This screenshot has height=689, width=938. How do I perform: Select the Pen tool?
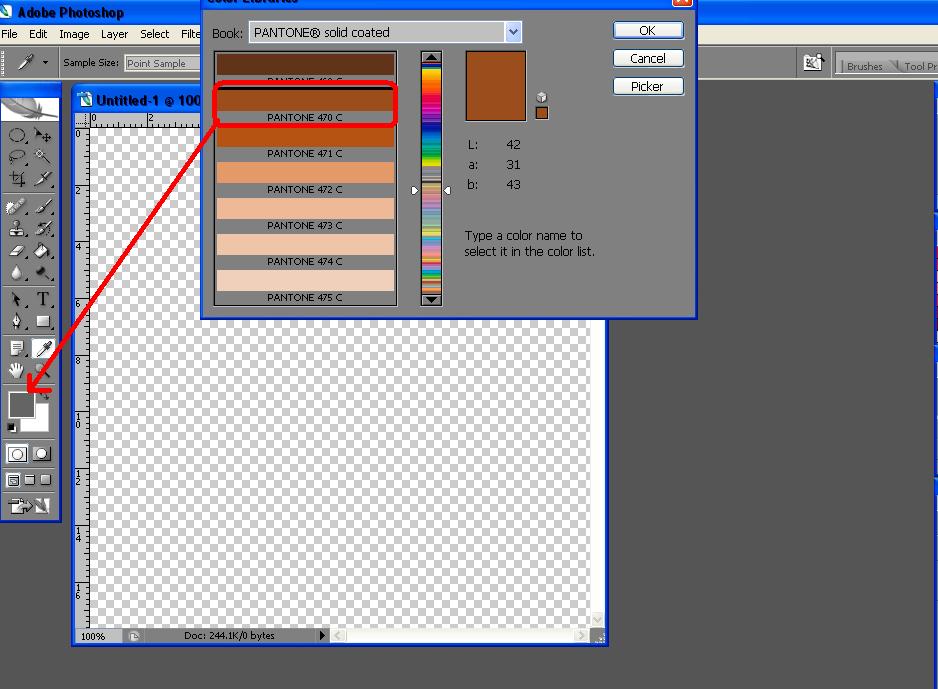point(17,321)
